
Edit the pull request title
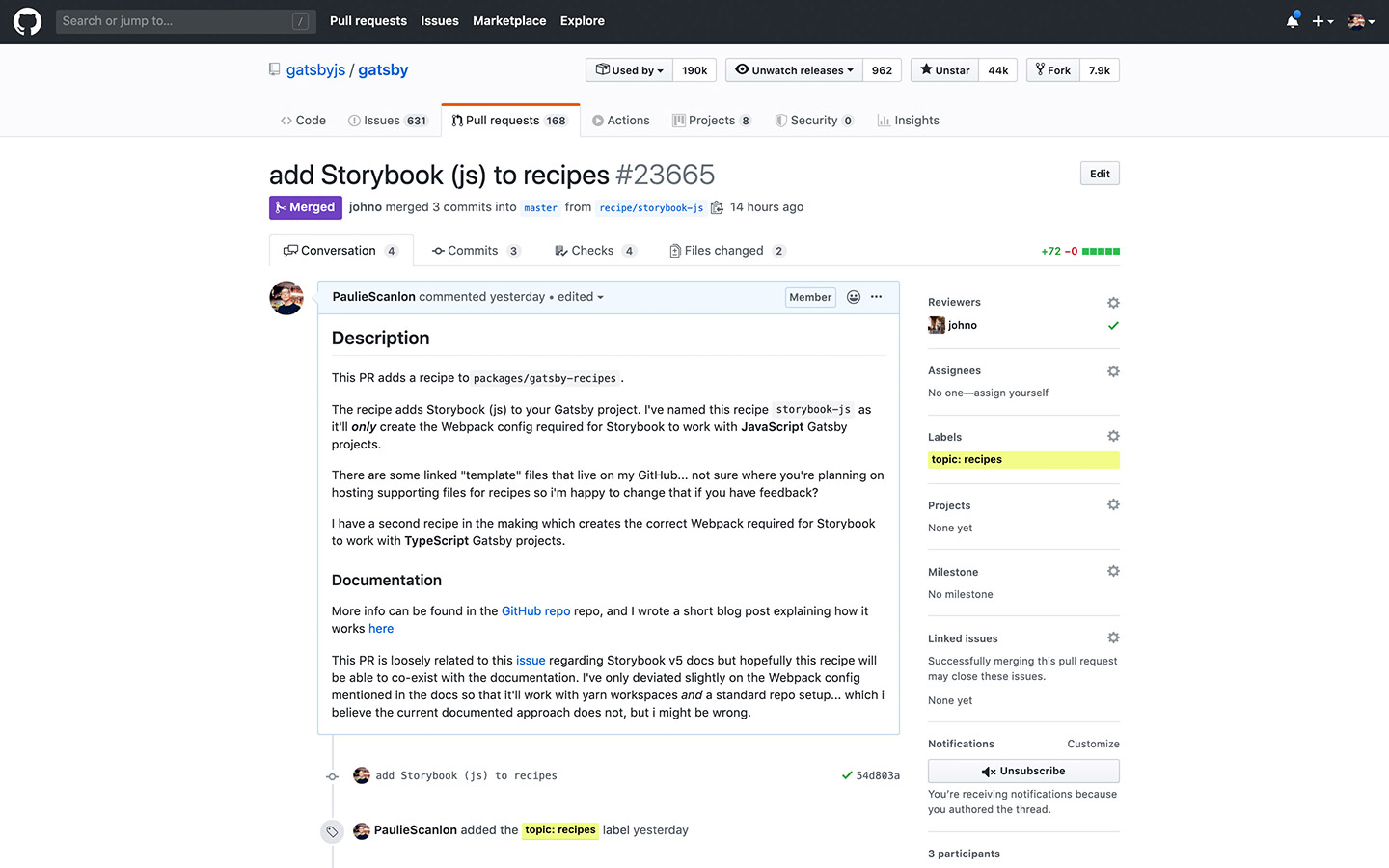click(x=1100, y=174)
